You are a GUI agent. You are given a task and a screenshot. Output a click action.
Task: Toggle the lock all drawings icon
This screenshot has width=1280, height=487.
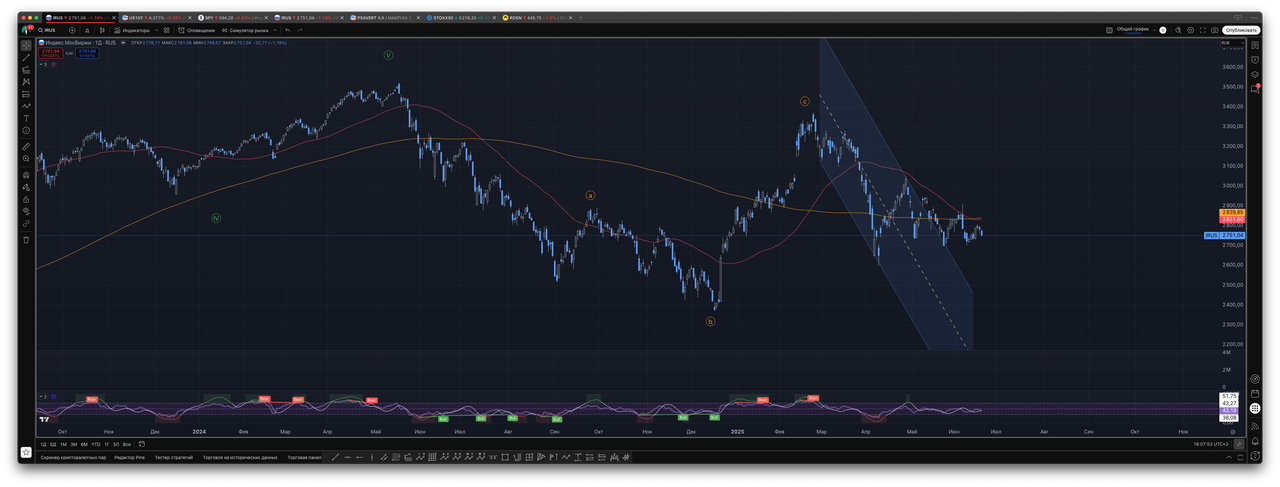[x=26, y=199]
